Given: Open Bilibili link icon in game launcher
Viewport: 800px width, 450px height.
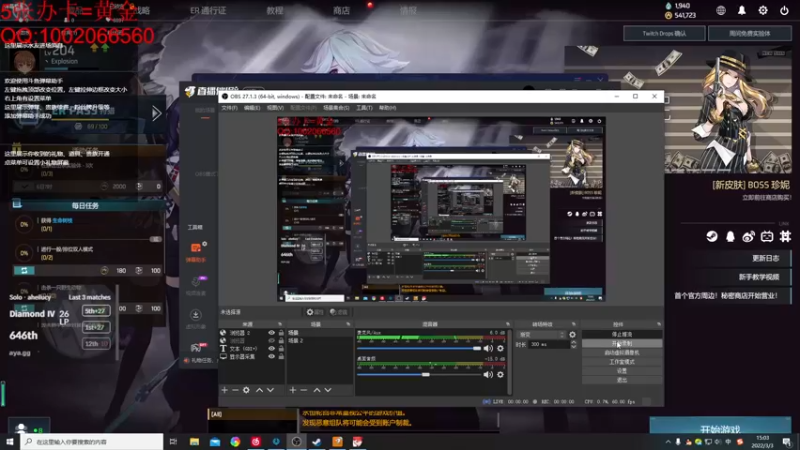Looking at the screenshot, I should pyautogui.click(x=767, y=236).
